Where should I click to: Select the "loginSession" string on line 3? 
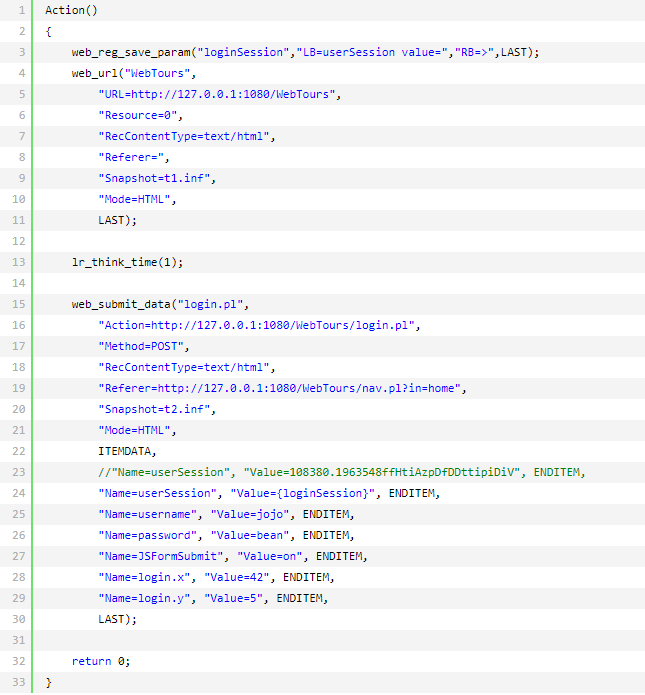(243, 52)
